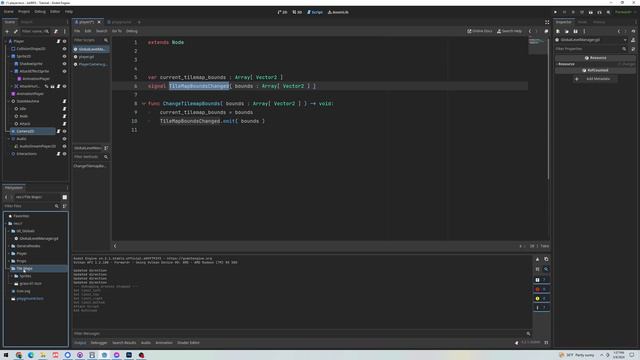Open the Project menu
Image resolution: width=640 pixels, height=360 pixels.
click(24, 12)
